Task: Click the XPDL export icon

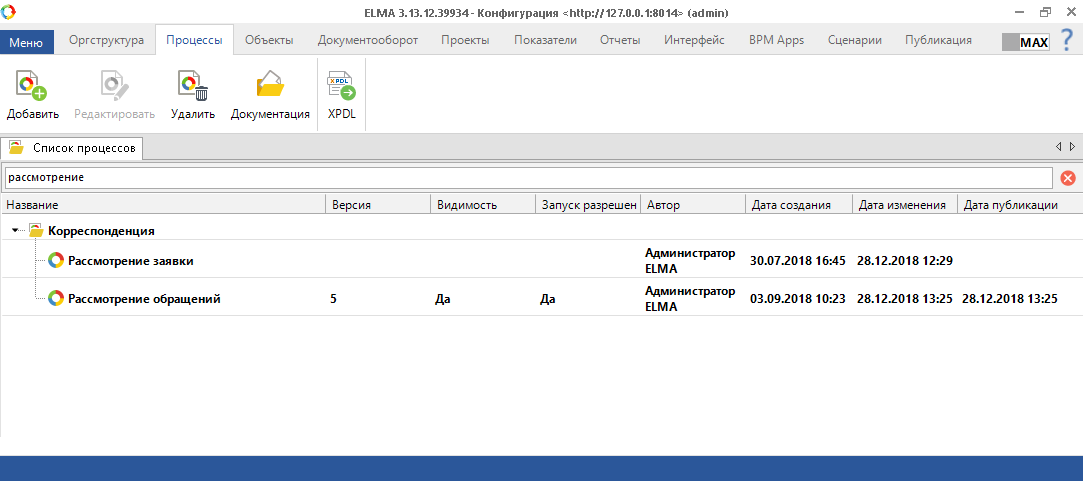Action: (342, 87)
